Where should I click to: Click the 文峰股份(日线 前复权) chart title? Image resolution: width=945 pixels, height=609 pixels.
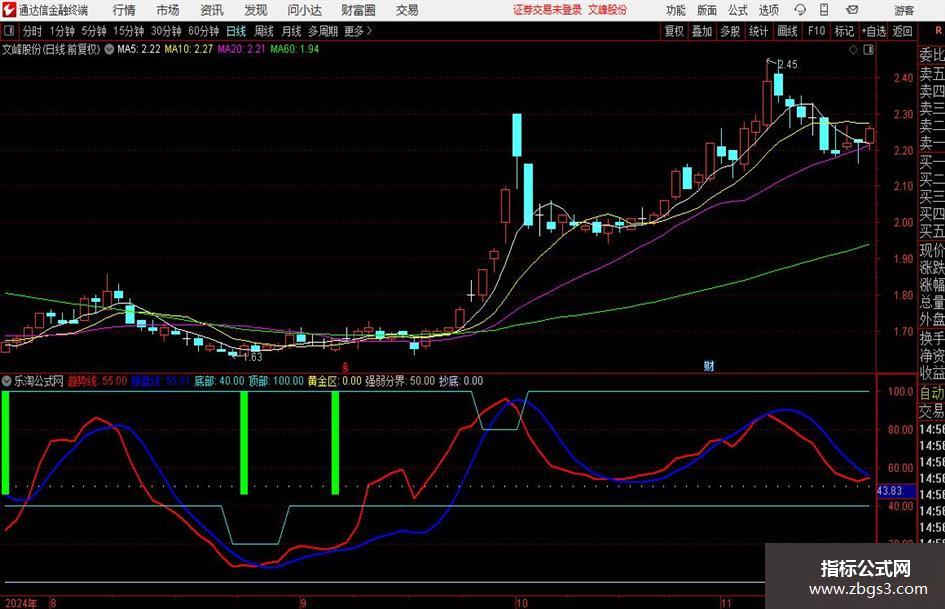click(x=51, y=49)
